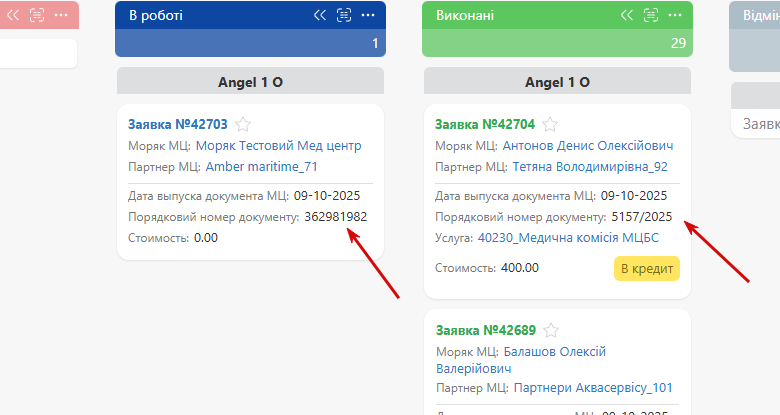Click the scan icon in the red column header
Screen dimensions: 780x415
click(37, 15)
